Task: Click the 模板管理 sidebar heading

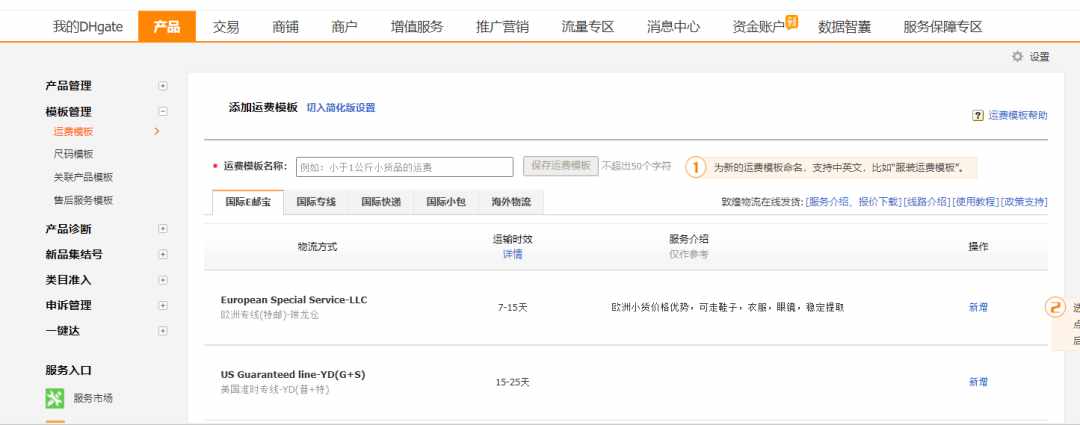Action: point(68,112)
